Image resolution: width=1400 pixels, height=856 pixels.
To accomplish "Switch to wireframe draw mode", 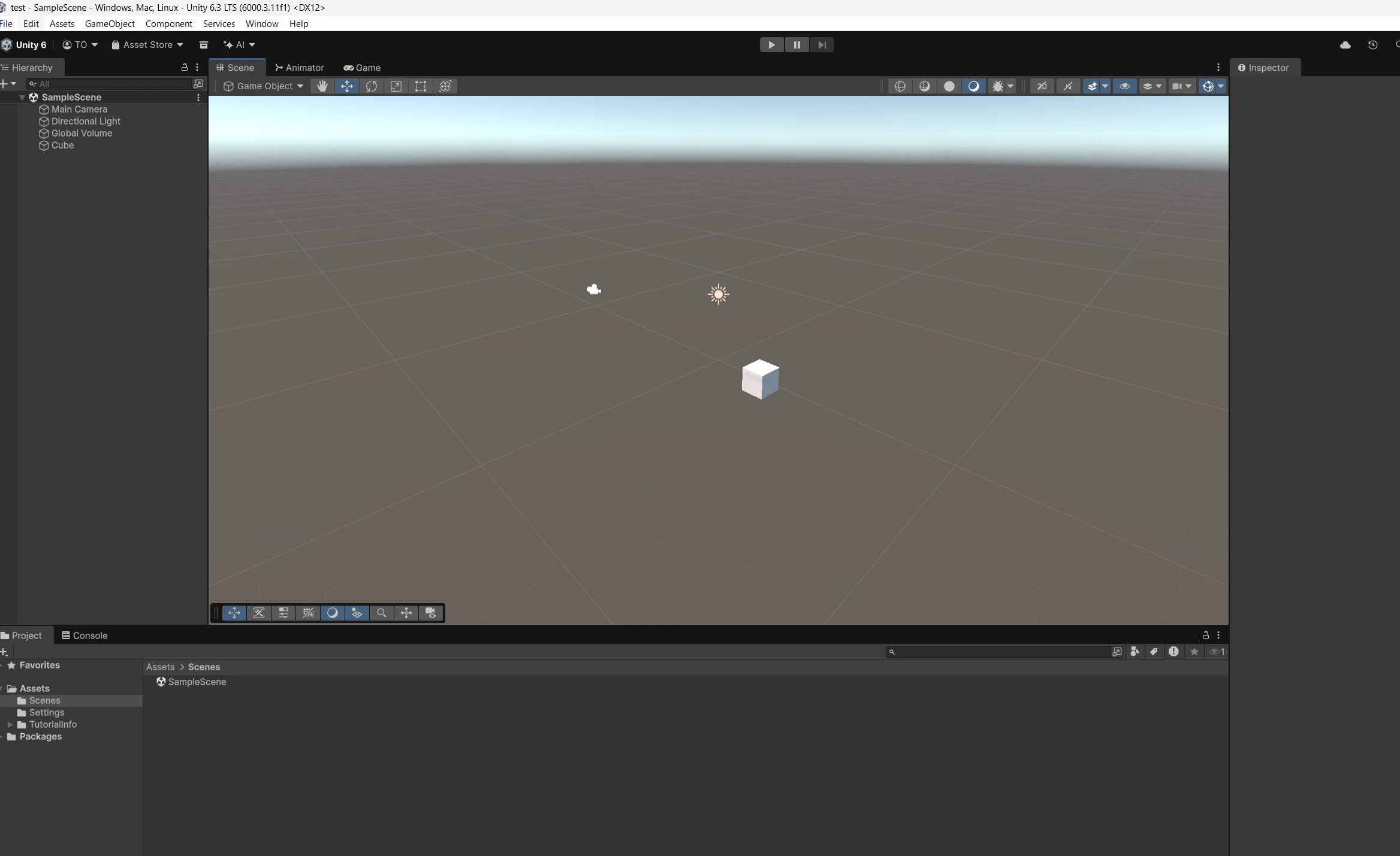I will pyautogui.click(x=900, y=86).
